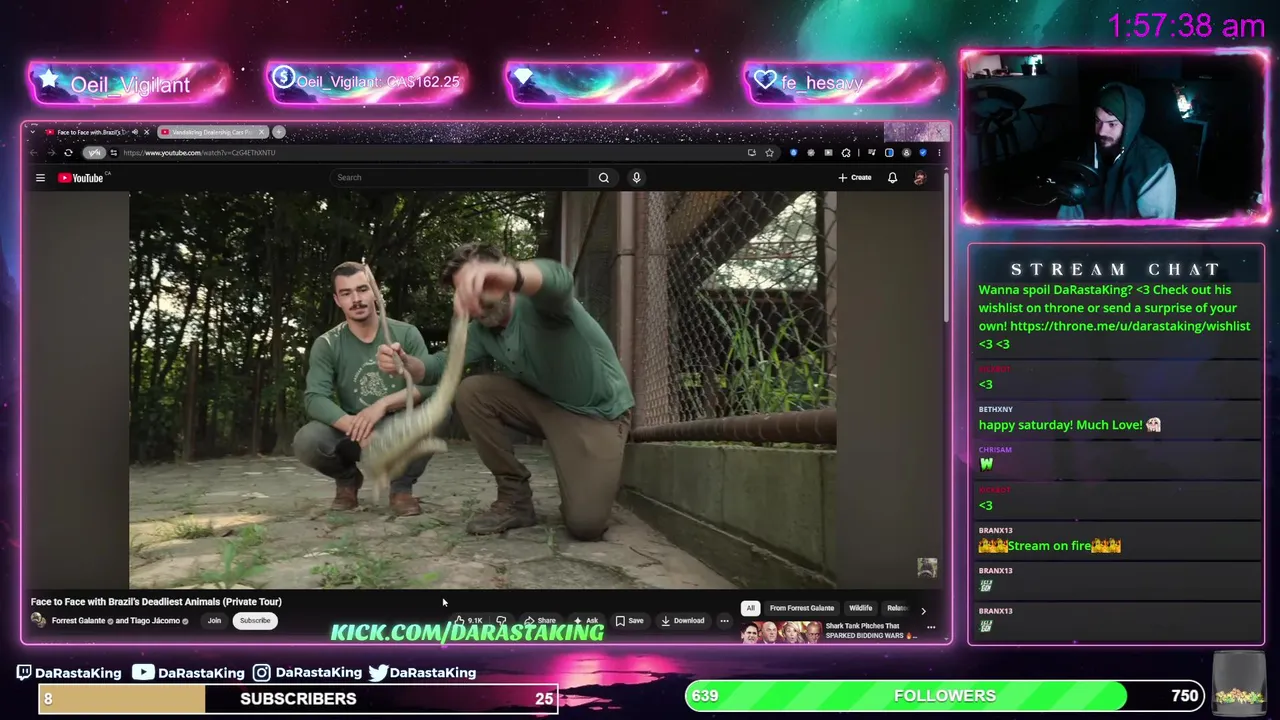Screen dimensions: 1280x720
Task: Open a new browser tab
Action: click(x=279, y=132)
